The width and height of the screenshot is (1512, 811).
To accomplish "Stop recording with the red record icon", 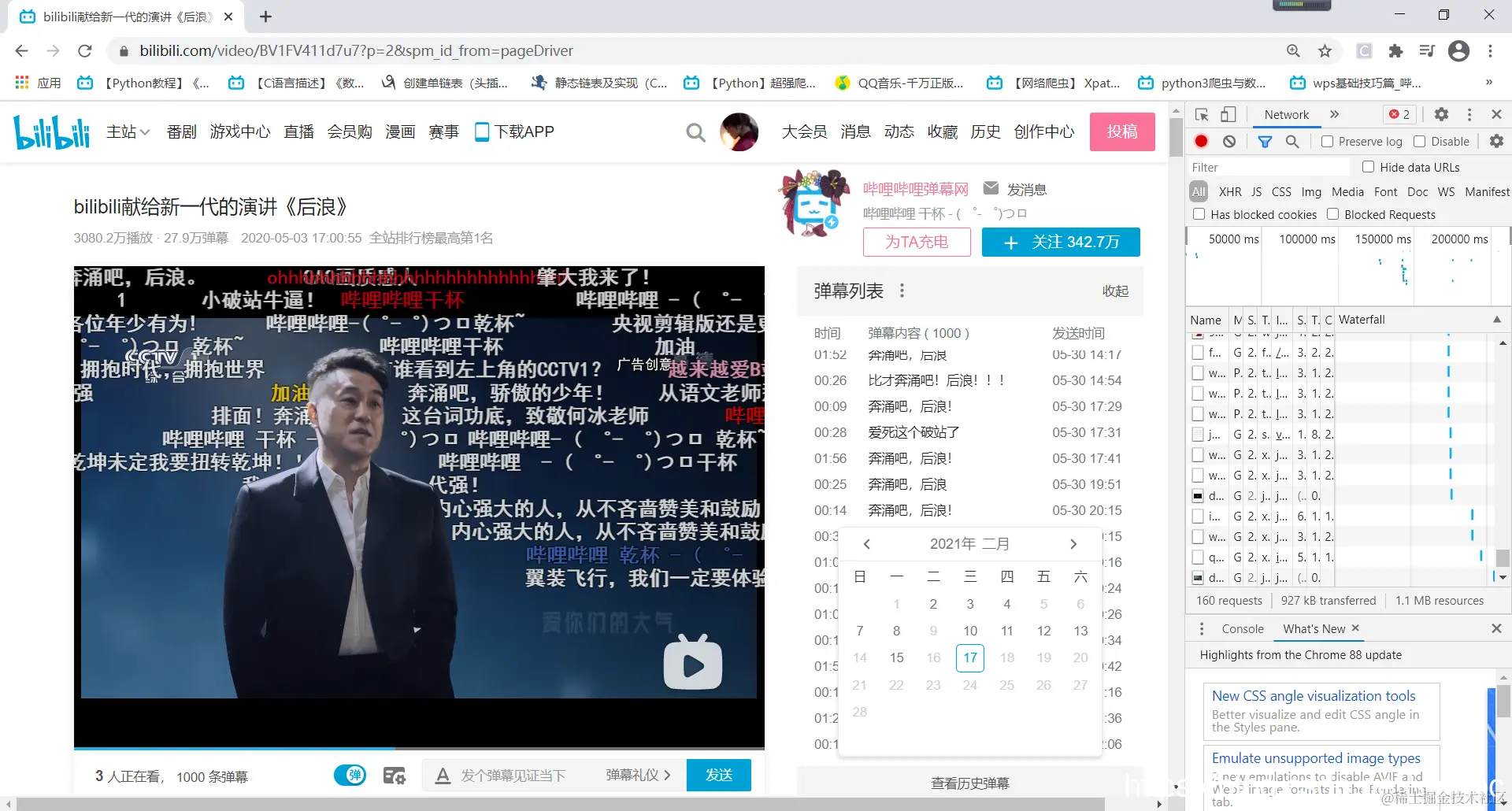I will pyautogui.click(x=1201, y=141).
